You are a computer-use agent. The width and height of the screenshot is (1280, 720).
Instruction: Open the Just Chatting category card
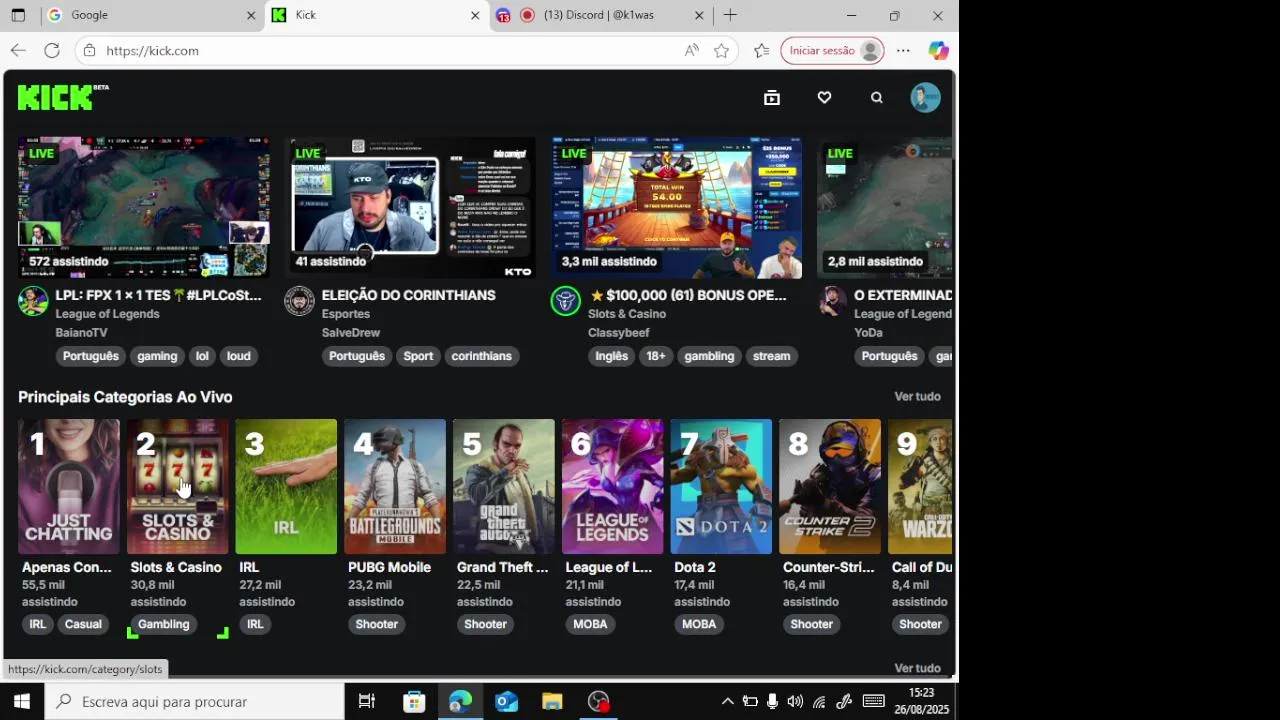click(69, 486)
